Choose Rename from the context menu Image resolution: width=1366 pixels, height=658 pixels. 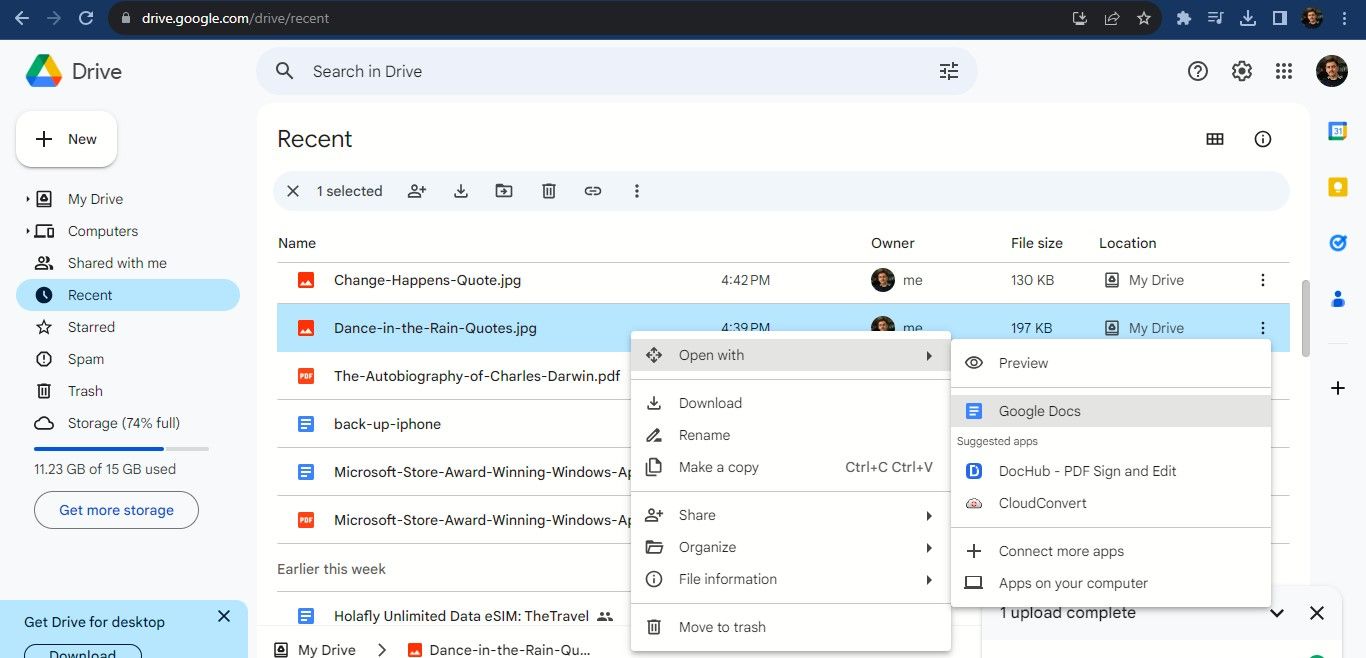[704, 435]
